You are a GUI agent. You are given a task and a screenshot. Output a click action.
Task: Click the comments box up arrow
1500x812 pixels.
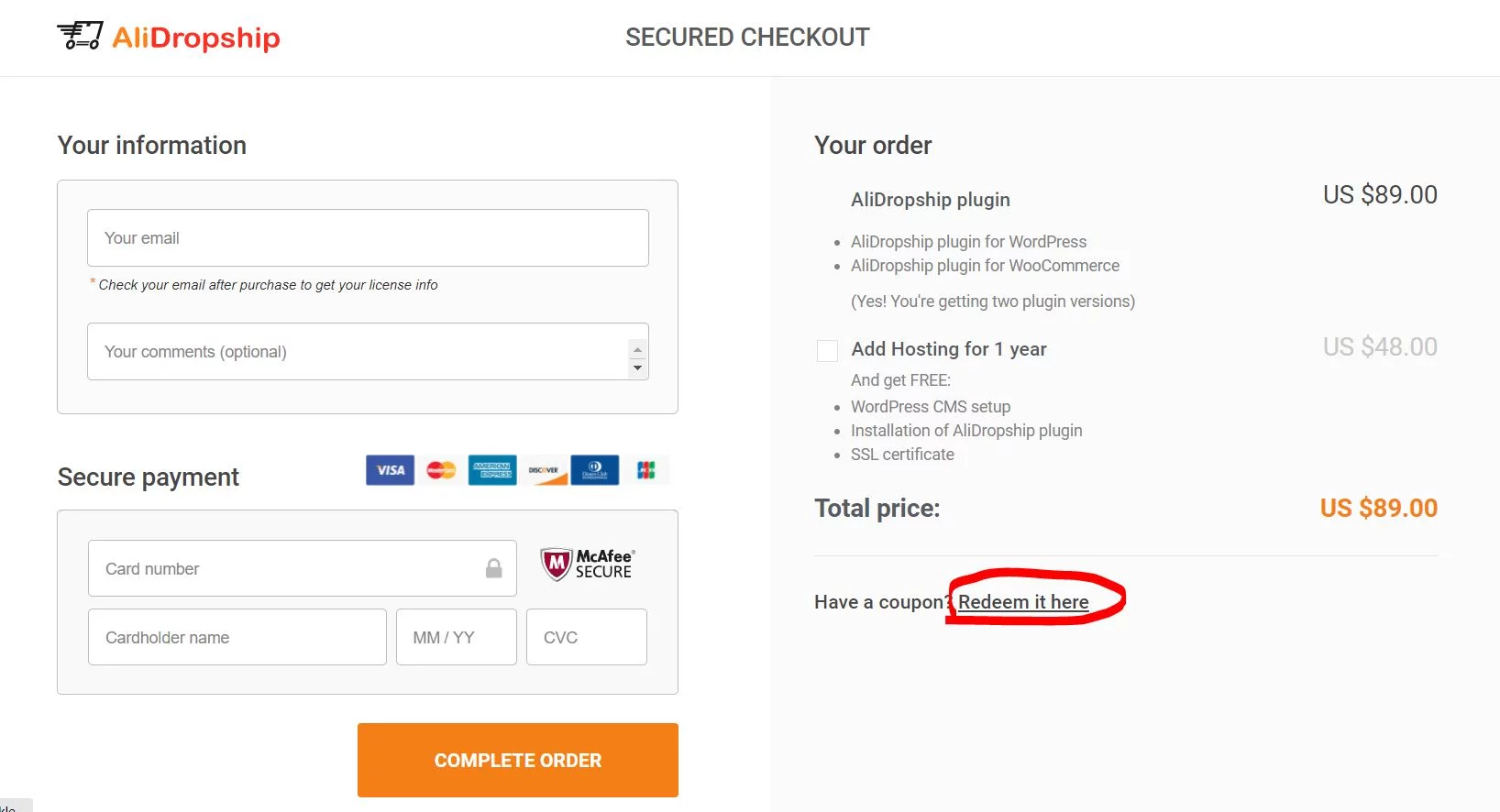[638, 350]
